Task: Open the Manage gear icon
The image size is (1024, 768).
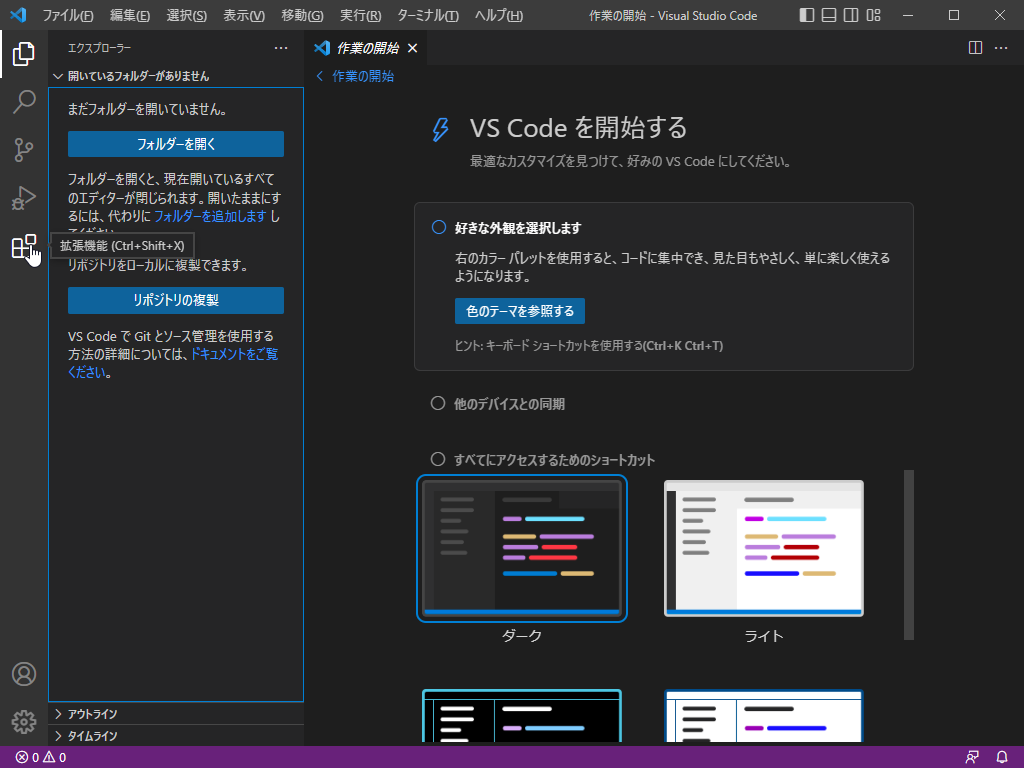Action: pos(24,721)
